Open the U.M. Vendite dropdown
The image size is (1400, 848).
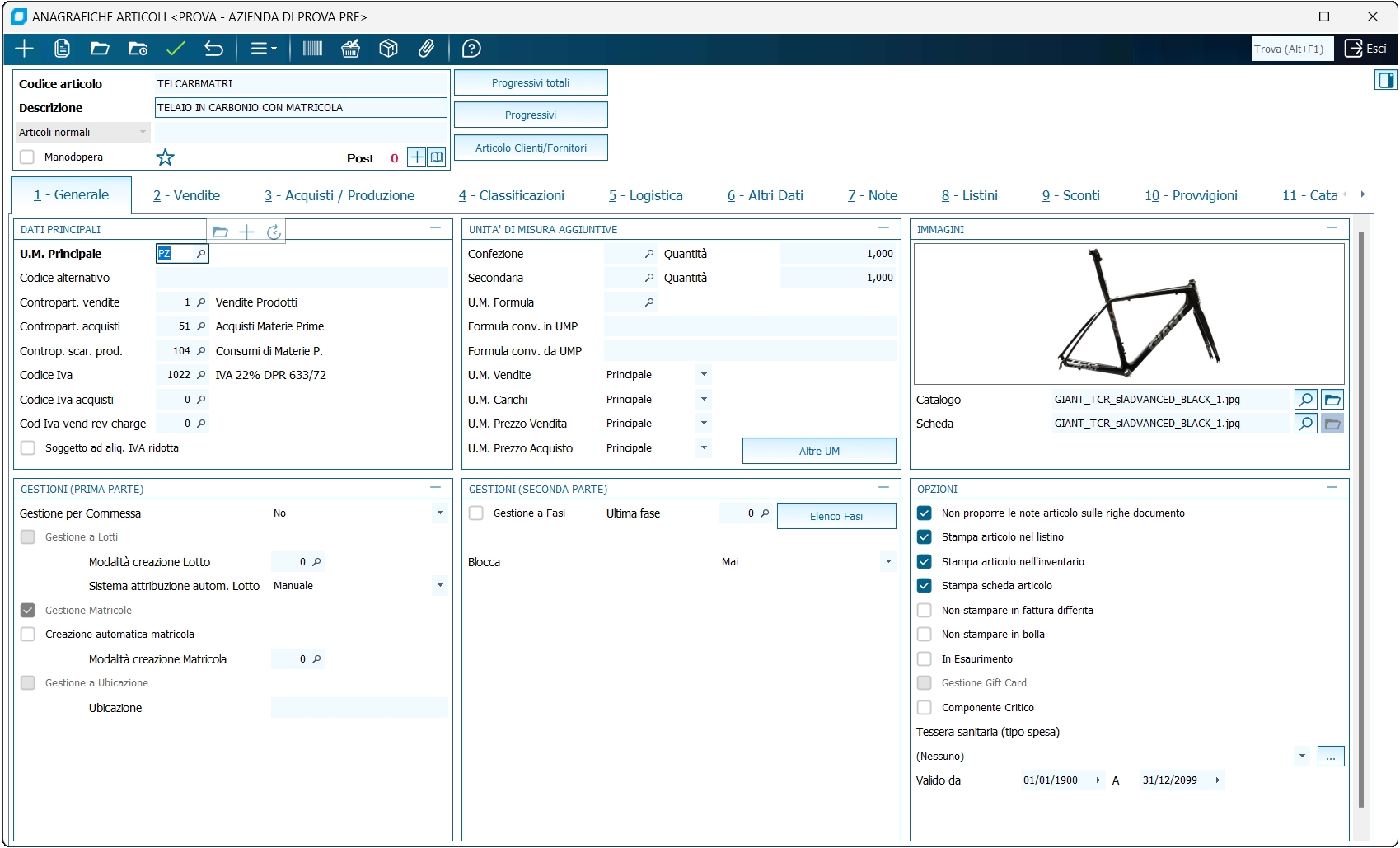(x=704, y=375)
